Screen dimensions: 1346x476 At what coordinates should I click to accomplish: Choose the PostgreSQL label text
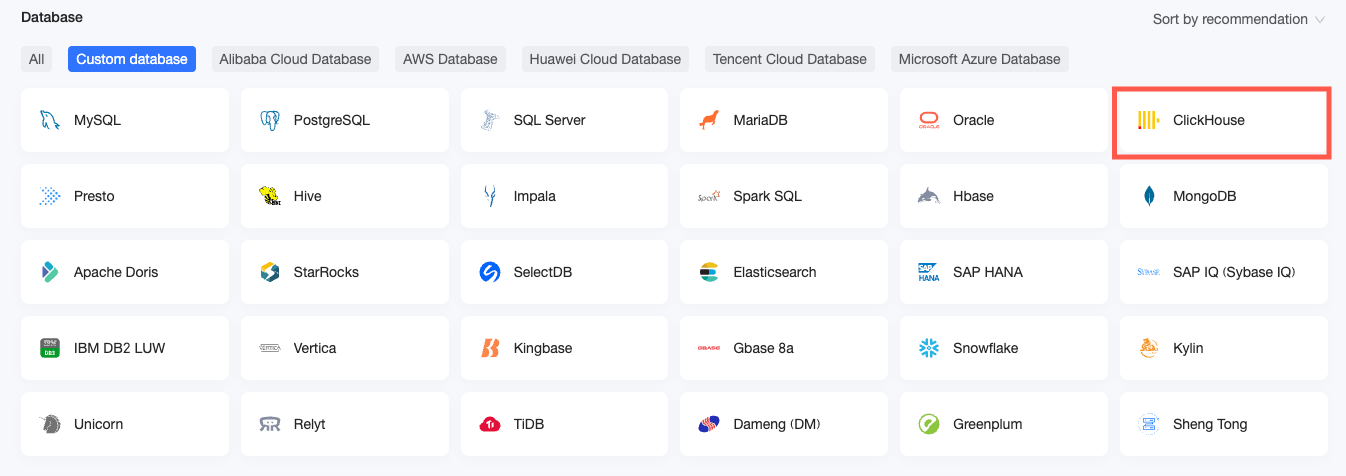tap(332, 120)
